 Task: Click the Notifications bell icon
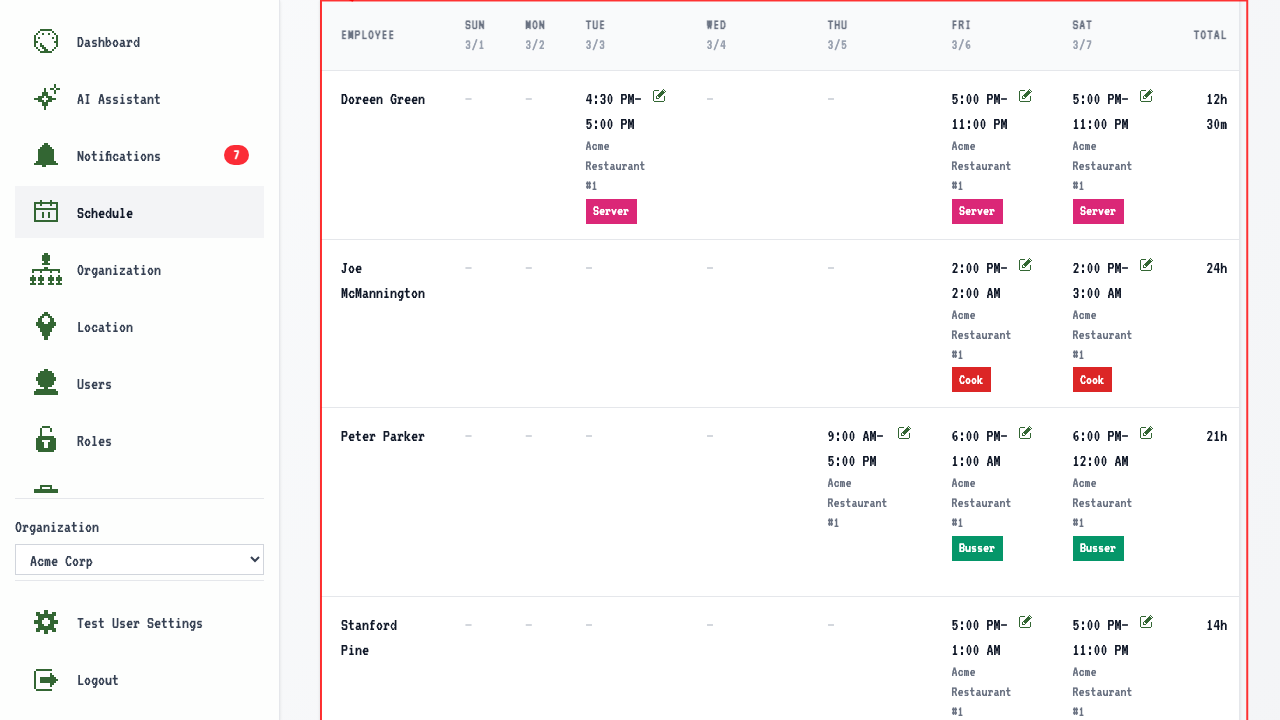[46, 156]
